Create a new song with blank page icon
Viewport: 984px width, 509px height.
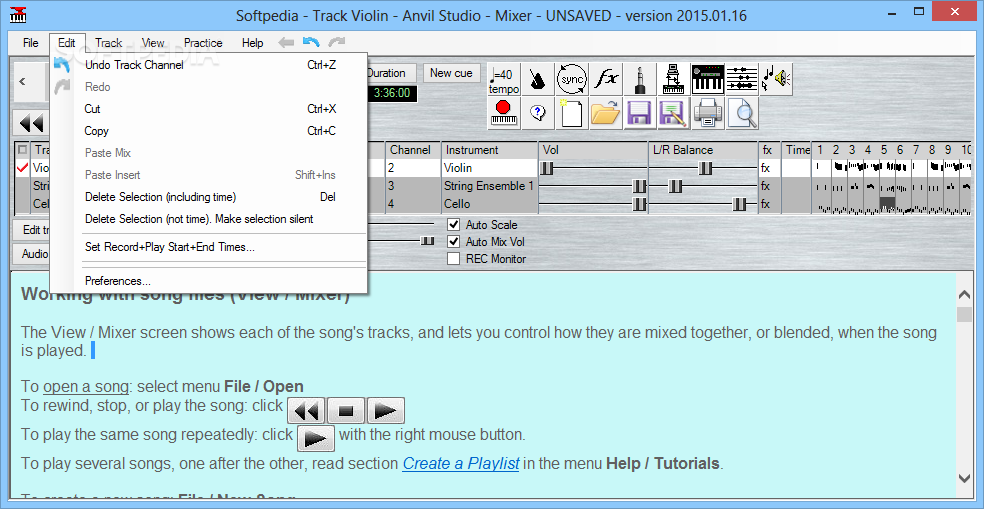point(572,113)
